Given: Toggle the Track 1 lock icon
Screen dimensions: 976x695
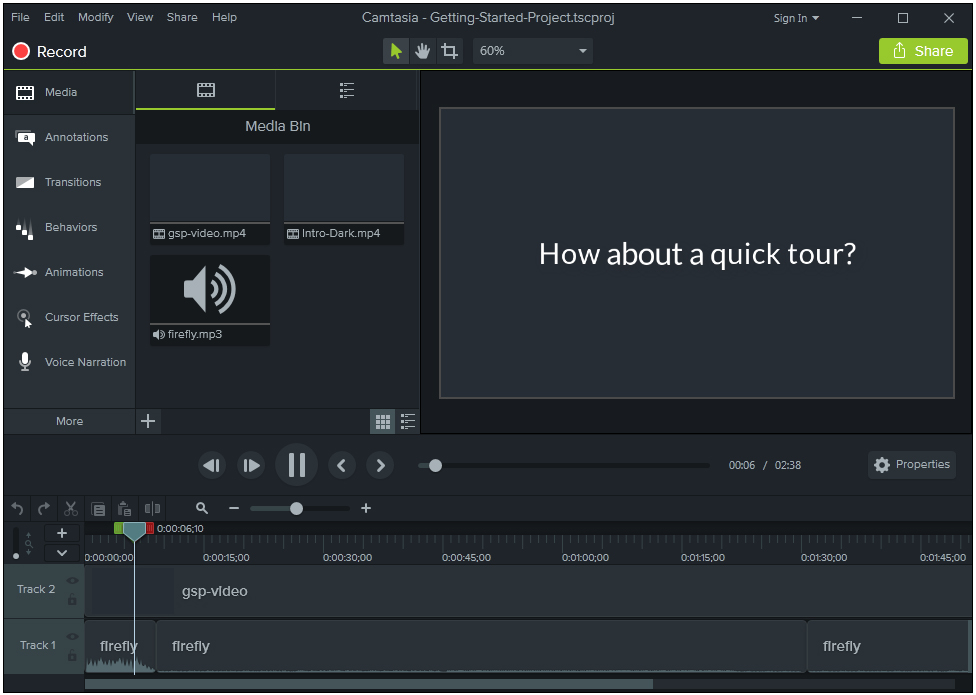Looking at the screenshot, I should pos(72,655).
